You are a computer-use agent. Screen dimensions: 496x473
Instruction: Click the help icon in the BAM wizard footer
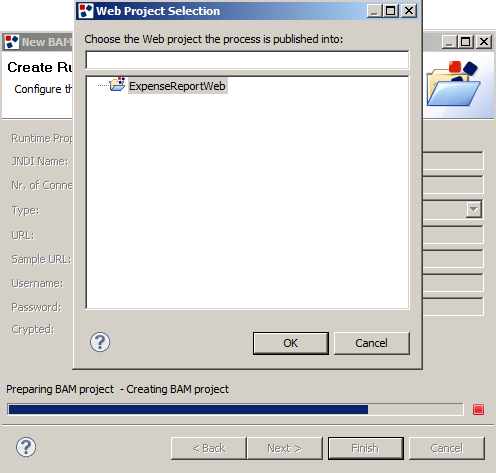(x=26, y=447)
